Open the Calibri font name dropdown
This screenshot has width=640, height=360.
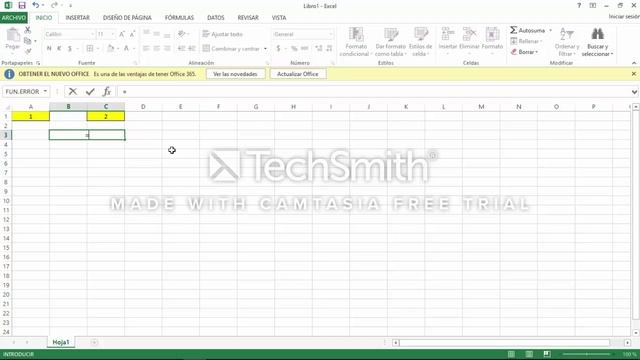(93, 34)
